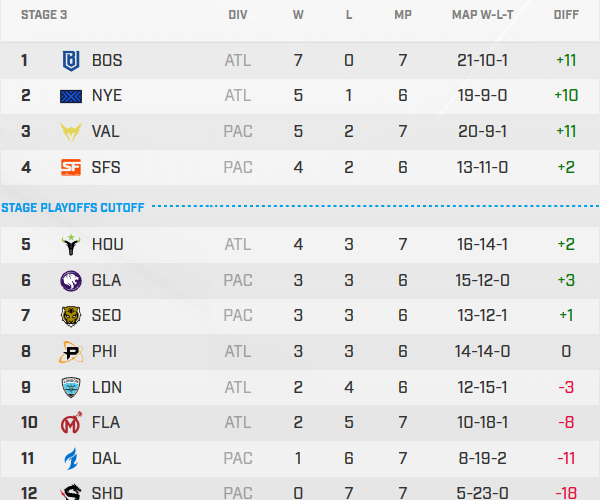
Task: Open the NYE team name link
Action: tap(107, 96)
